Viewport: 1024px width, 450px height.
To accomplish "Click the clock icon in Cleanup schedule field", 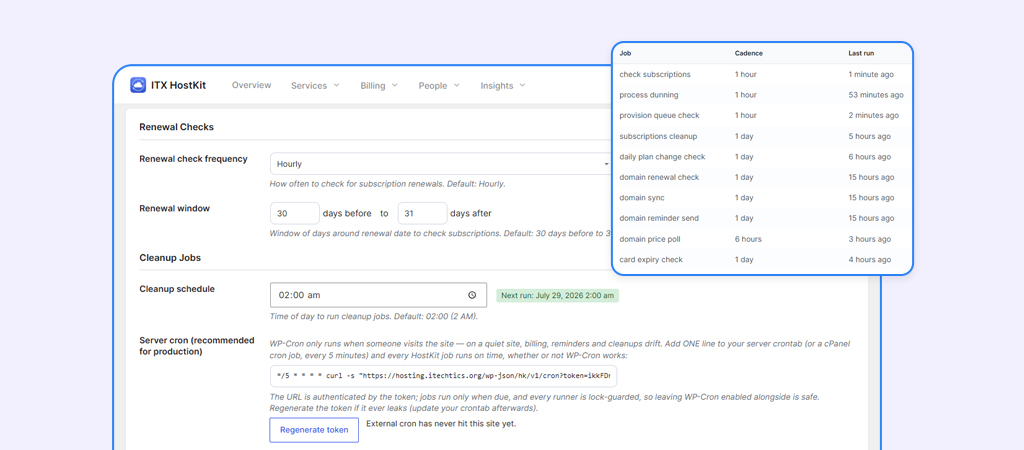I will pos(472,295).
